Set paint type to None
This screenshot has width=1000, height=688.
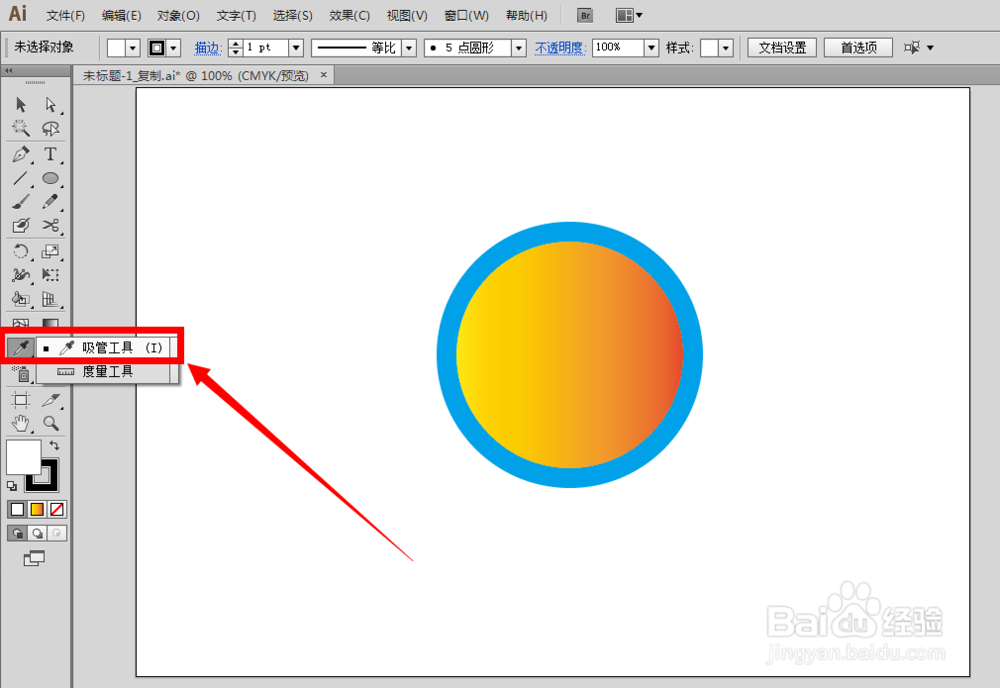[x=57, y=509]
